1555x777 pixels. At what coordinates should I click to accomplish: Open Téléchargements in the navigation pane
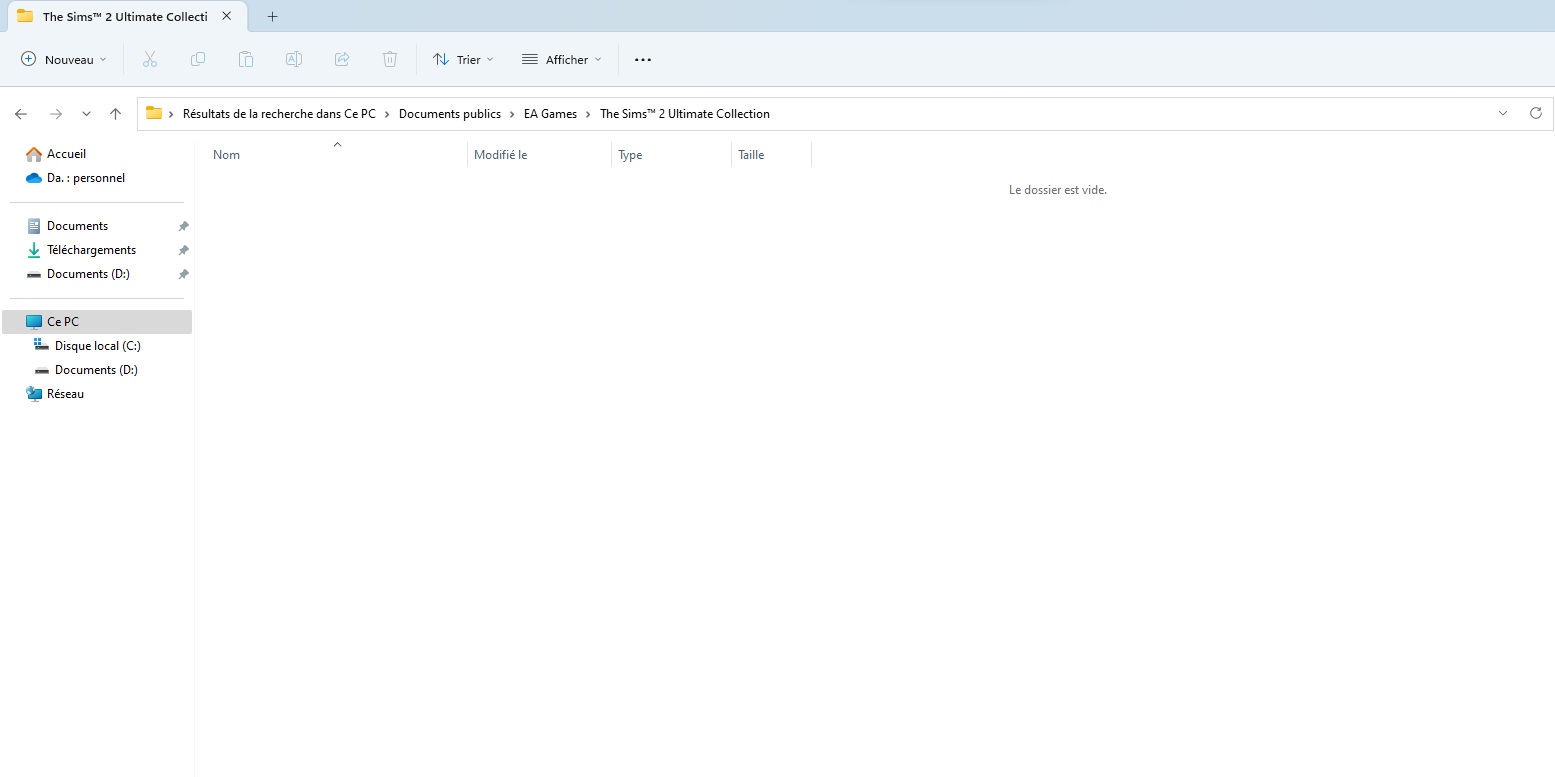(x=91, y=250)
